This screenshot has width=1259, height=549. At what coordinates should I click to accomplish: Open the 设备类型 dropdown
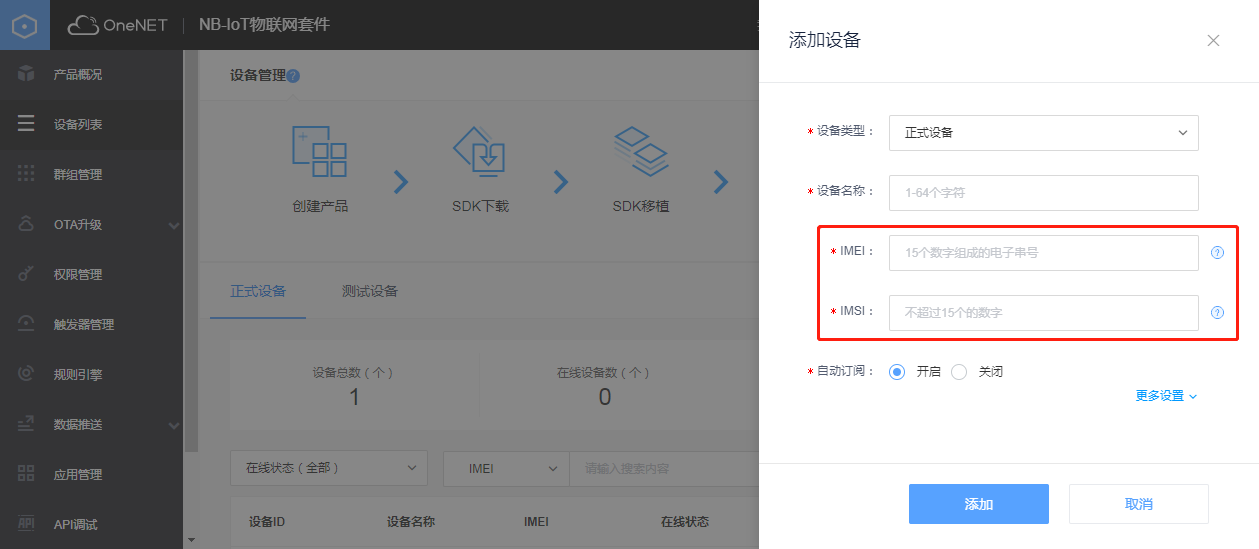(x=1043, y=132)
